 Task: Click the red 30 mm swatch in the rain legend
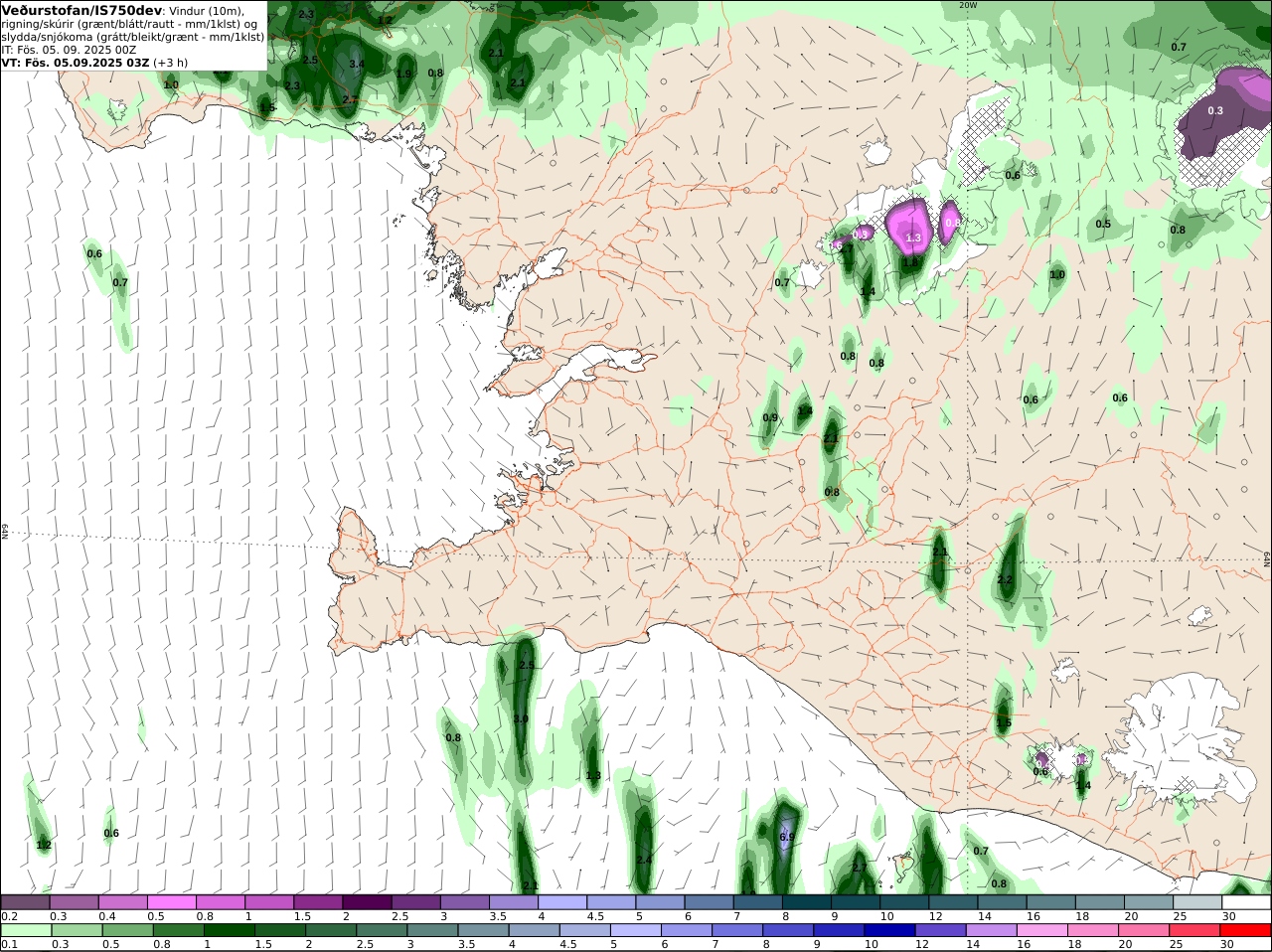[1246, 930]
